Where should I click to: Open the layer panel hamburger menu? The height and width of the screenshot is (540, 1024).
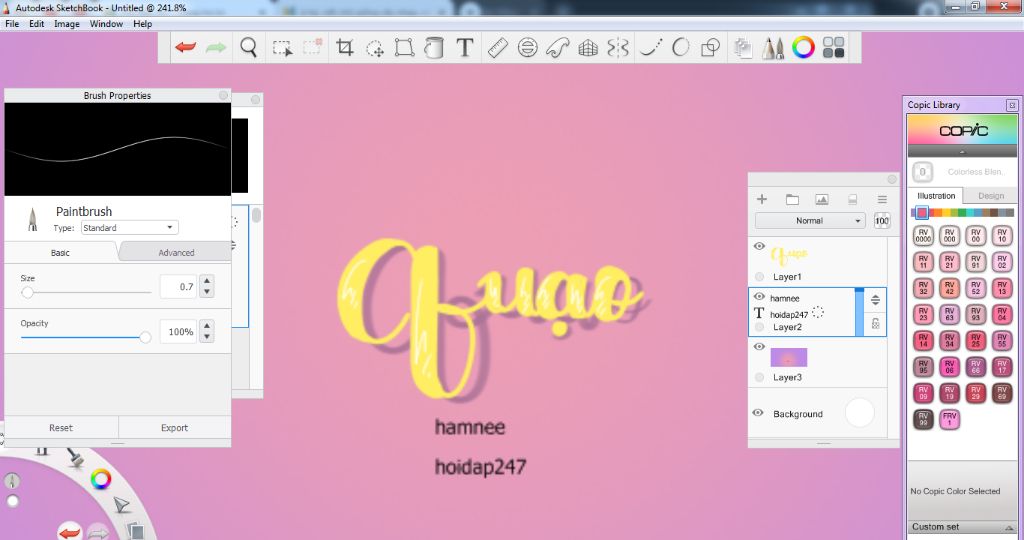click(x=882, y=199)
